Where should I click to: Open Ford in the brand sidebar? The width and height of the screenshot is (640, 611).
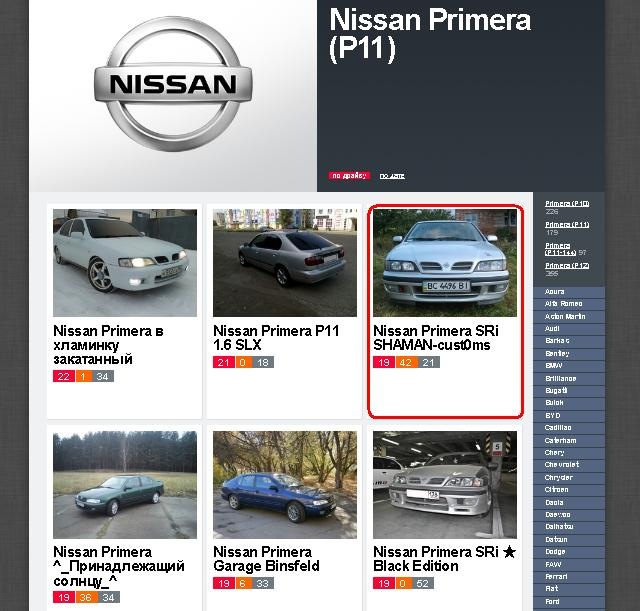[552, 602]
